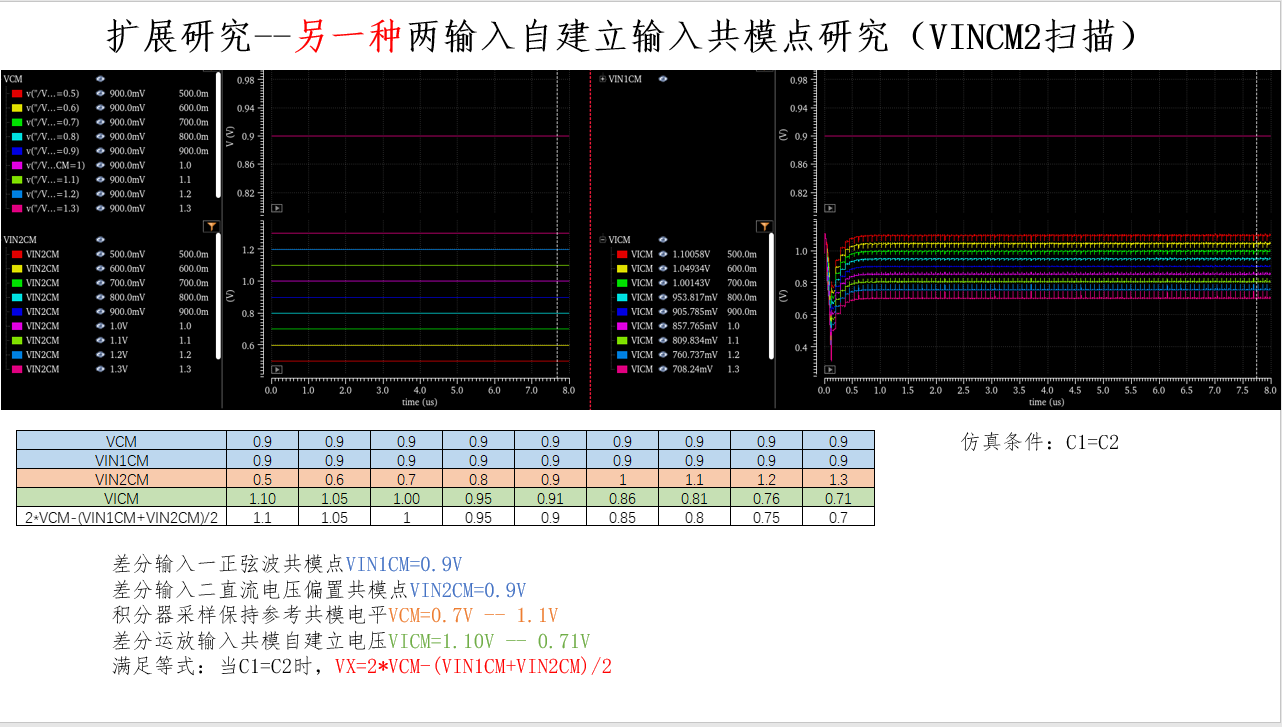This screenshot has width=1282, height=727.
Task: Click blue swatch of VIN2CM 900.0mV
Action: tap(17, 312)
